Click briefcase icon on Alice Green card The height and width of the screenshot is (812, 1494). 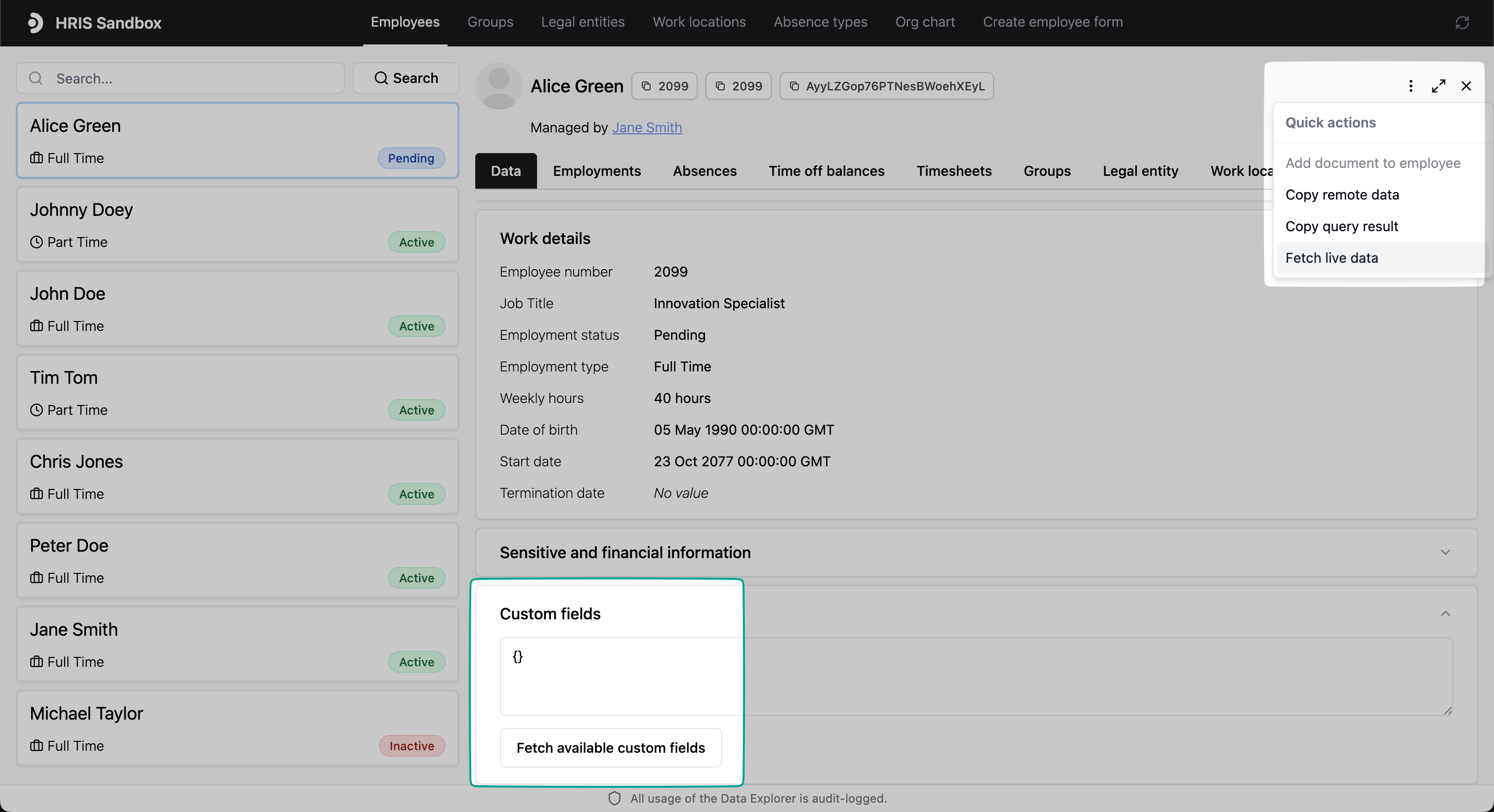(x=37, y=158)
